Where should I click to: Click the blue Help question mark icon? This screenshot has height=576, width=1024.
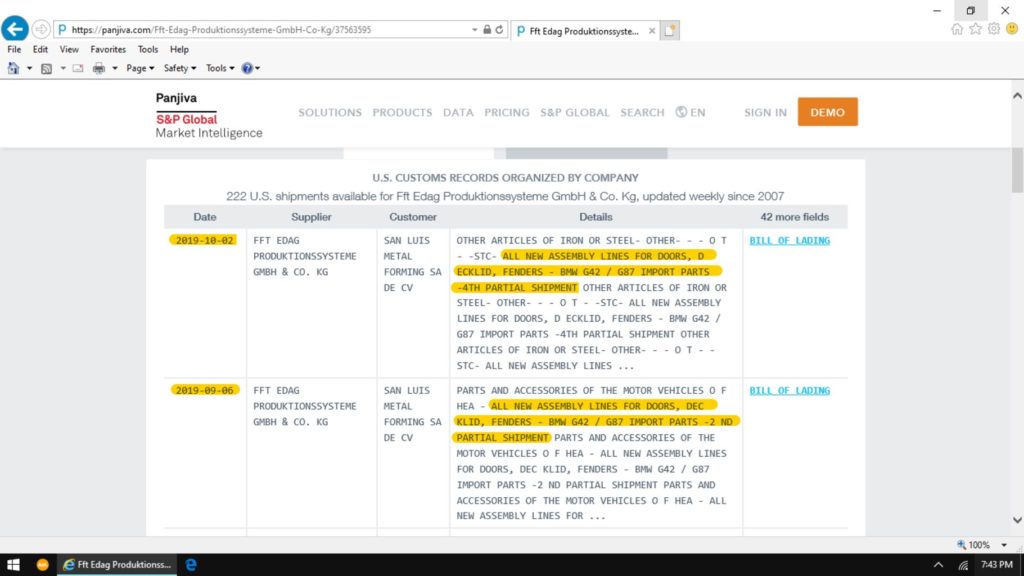247,68
